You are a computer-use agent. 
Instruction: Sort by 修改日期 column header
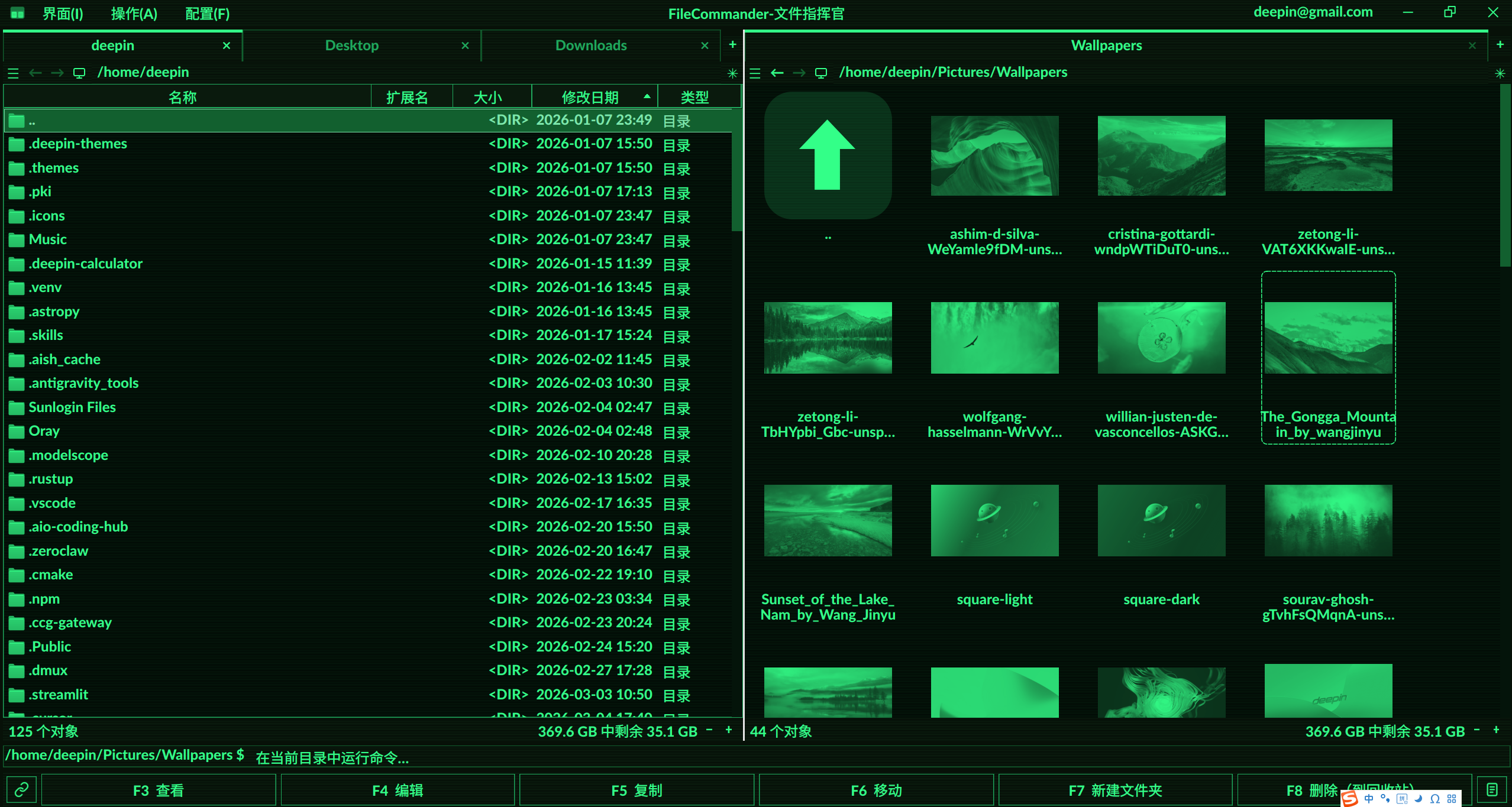[595, 97]
